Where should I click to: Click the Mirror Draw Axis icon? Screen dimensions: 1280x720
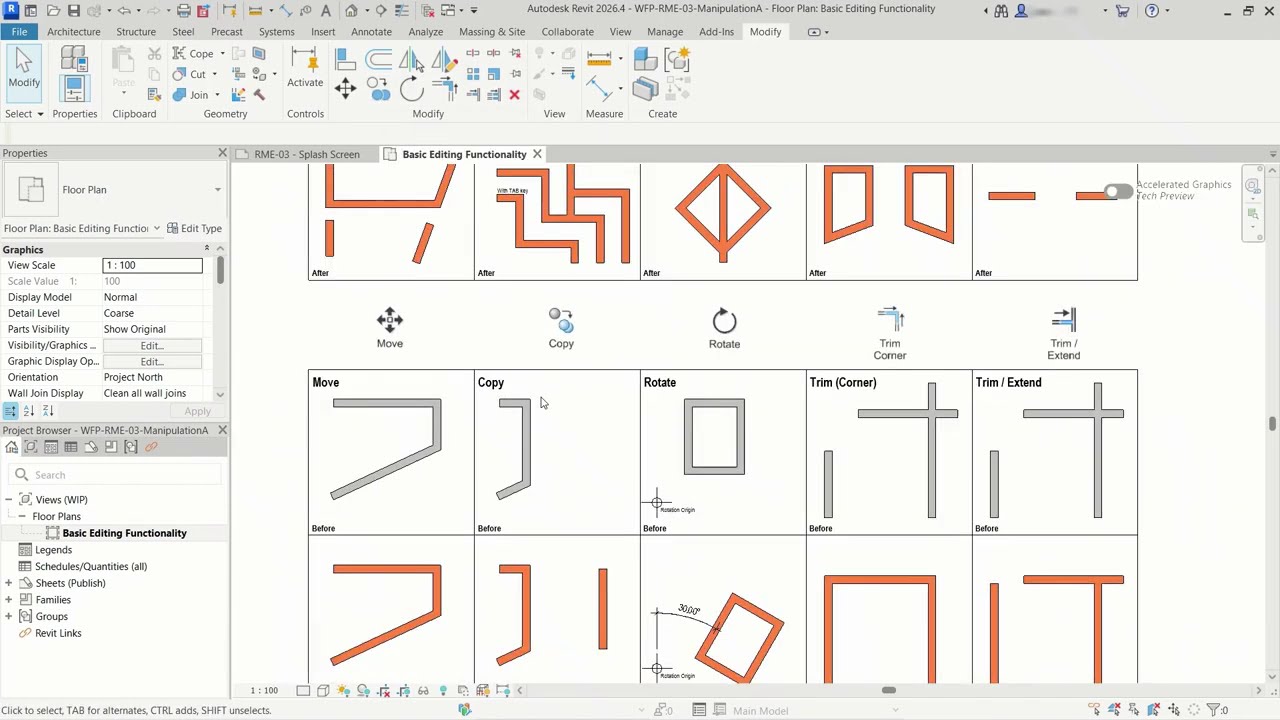(443, 59)
